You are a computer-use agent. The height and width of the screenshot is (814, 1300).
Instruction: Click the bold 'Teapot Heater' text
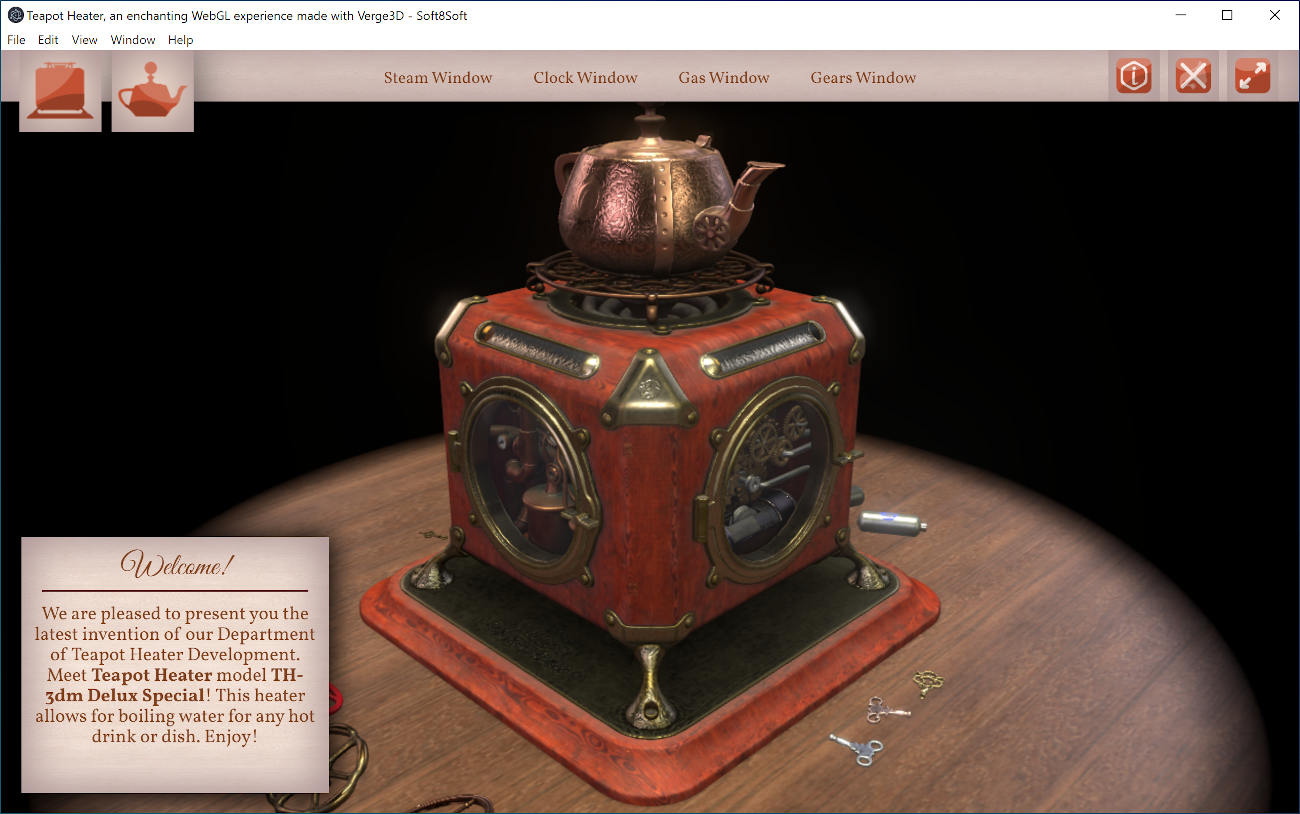pyautogui.click(x=152, y=675)
